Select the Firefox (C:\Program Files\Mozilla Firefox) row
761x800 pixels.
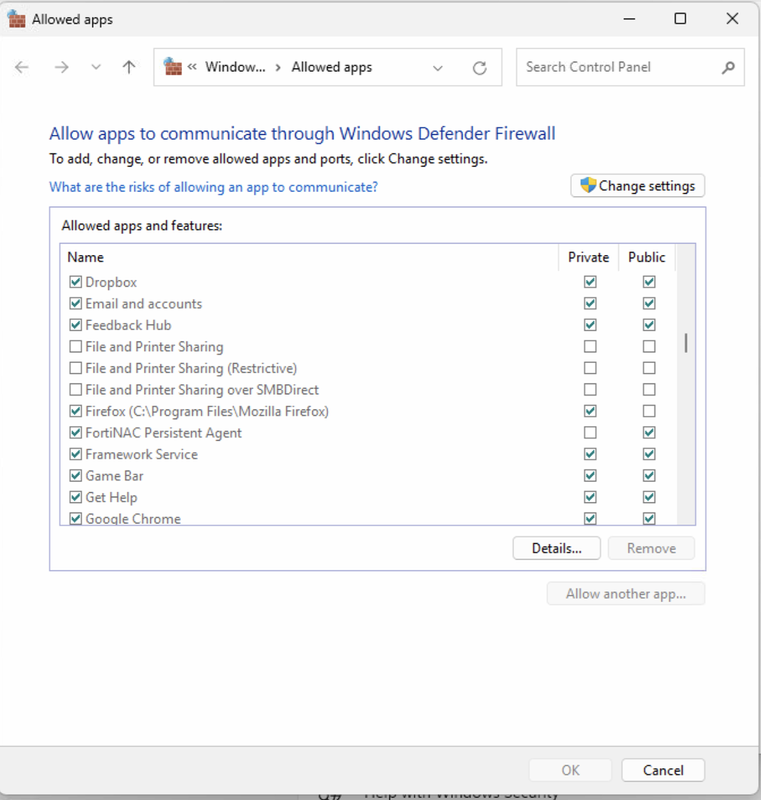(207, 411)
